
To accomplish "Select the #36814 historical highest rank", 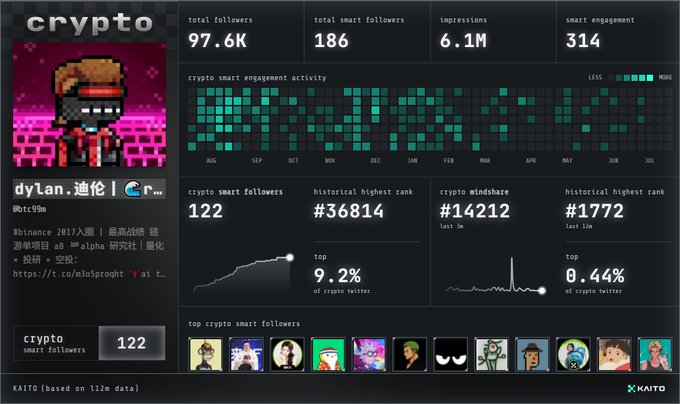I will (x=349, y=211).
